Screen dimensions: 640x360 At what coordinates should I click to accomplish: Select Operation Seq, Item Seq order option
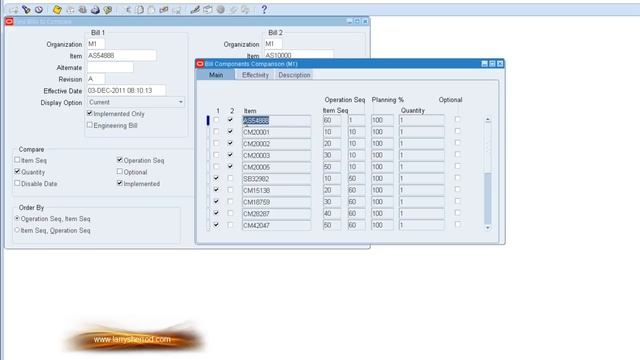pos(17,219)
